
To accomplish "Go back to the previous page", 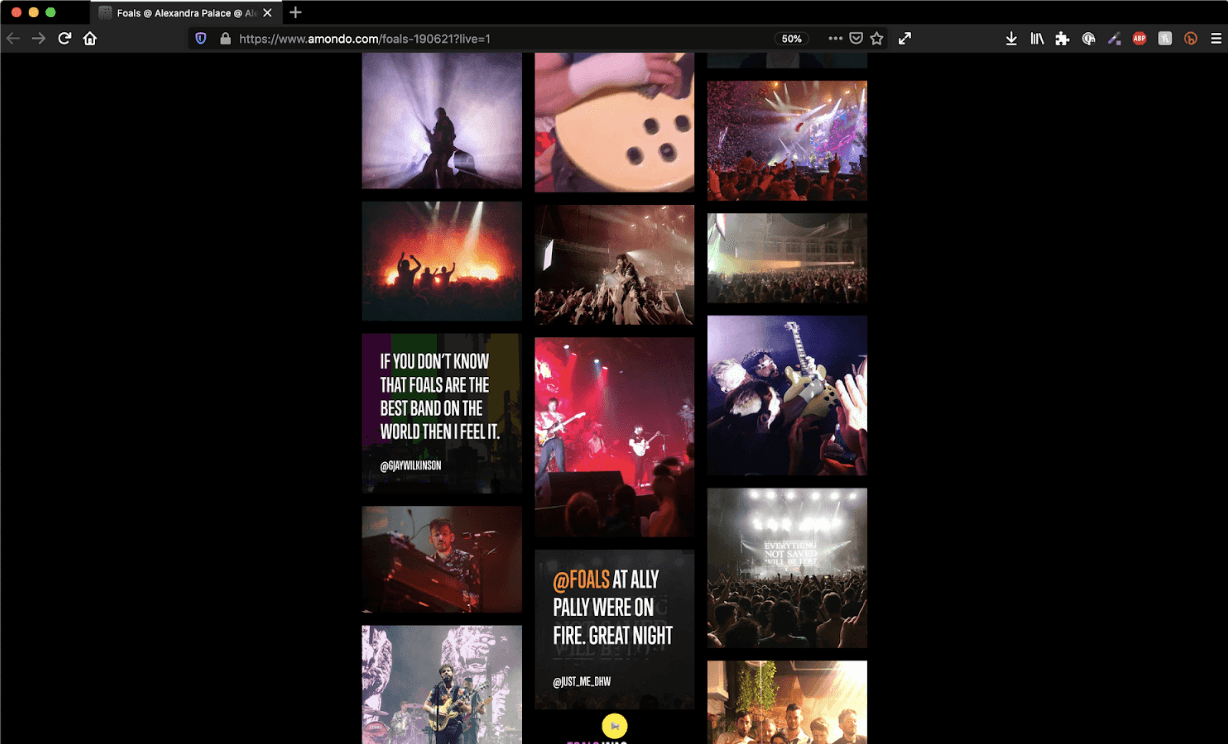I will 13,38.
